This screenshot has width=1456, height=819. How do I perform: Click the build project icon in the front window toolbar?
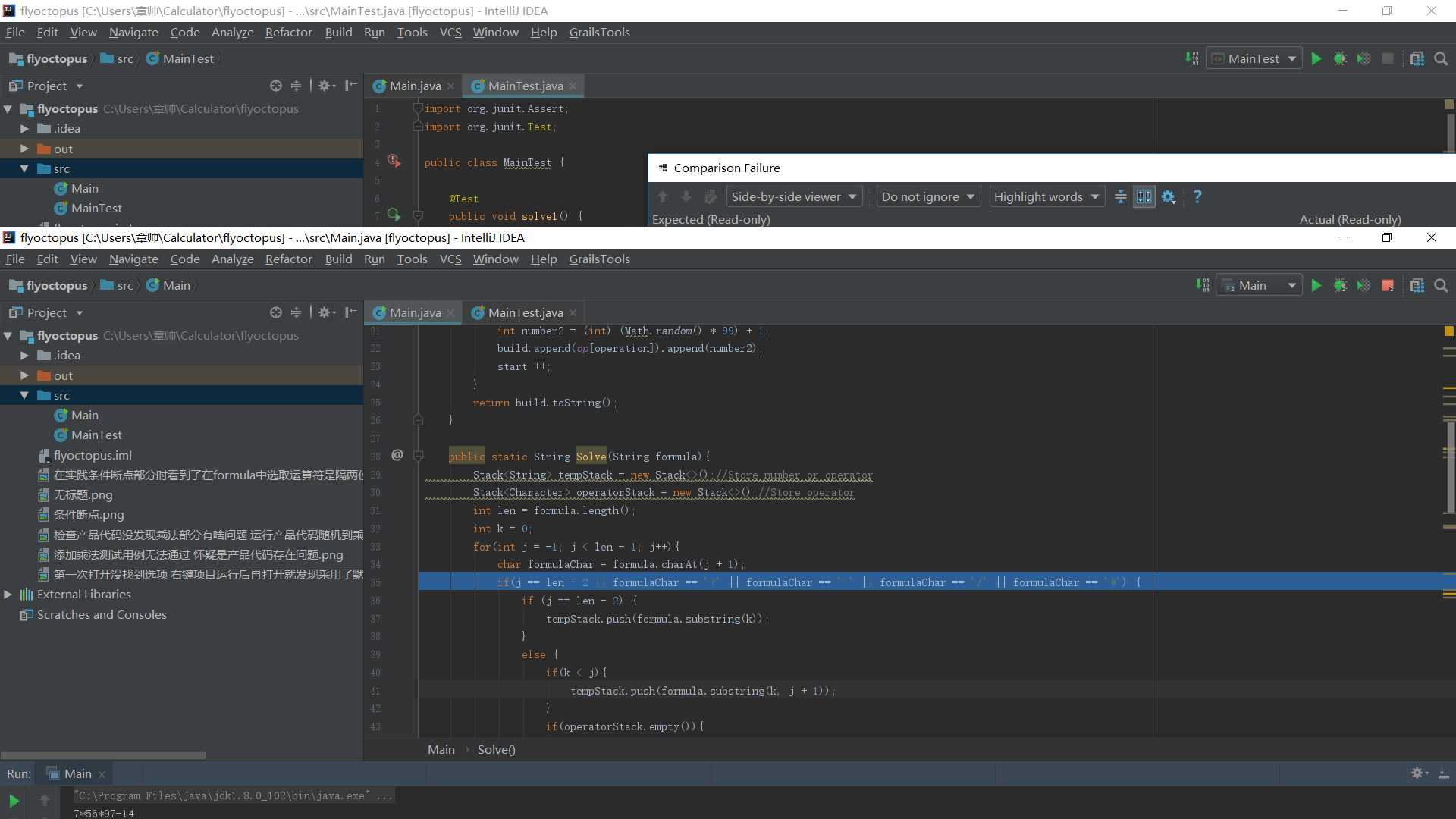pos(1203,286)
